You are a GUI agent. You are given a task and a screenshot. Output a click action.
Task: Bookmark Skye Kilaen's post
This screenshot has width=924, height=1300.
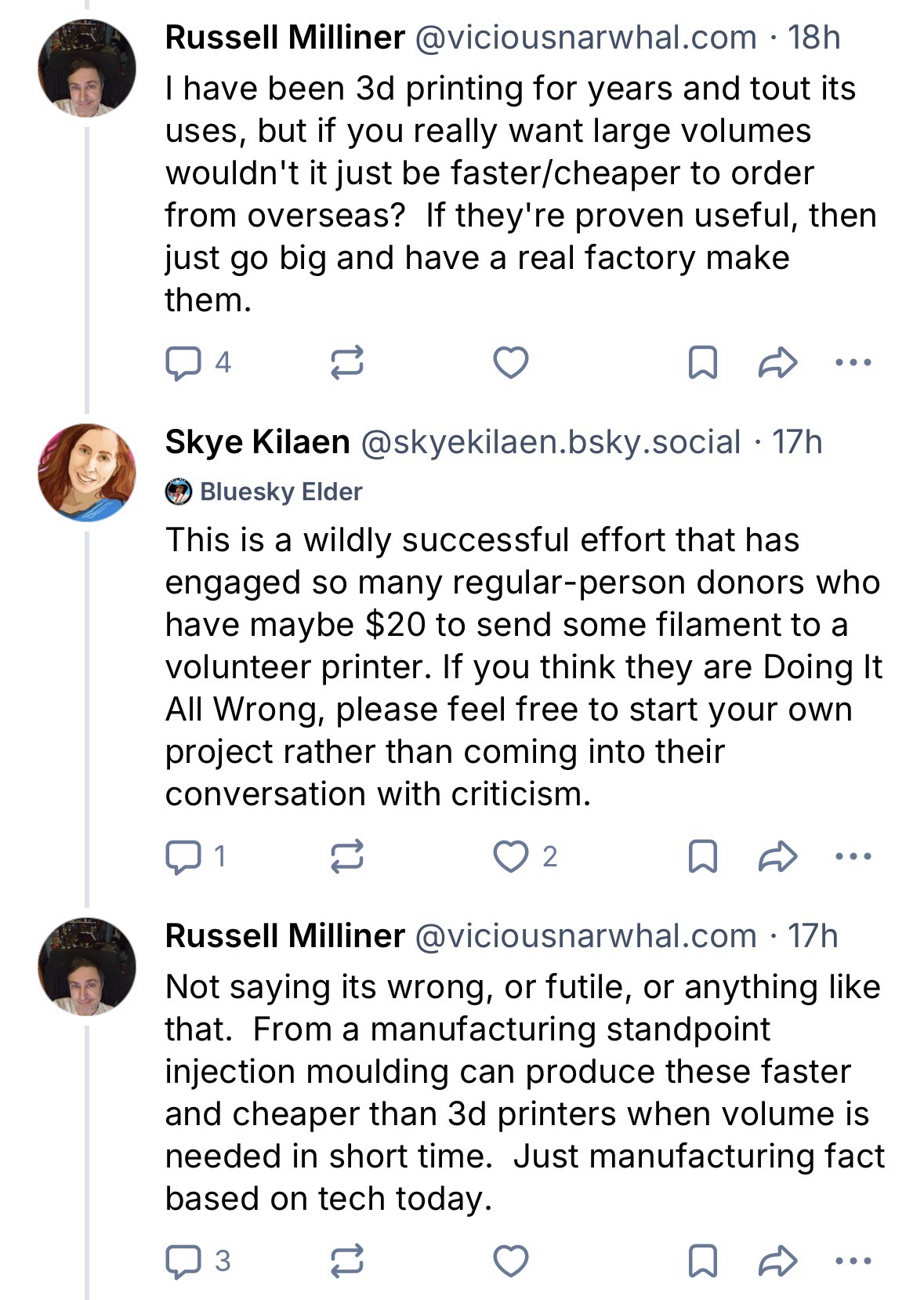[701, 856]
